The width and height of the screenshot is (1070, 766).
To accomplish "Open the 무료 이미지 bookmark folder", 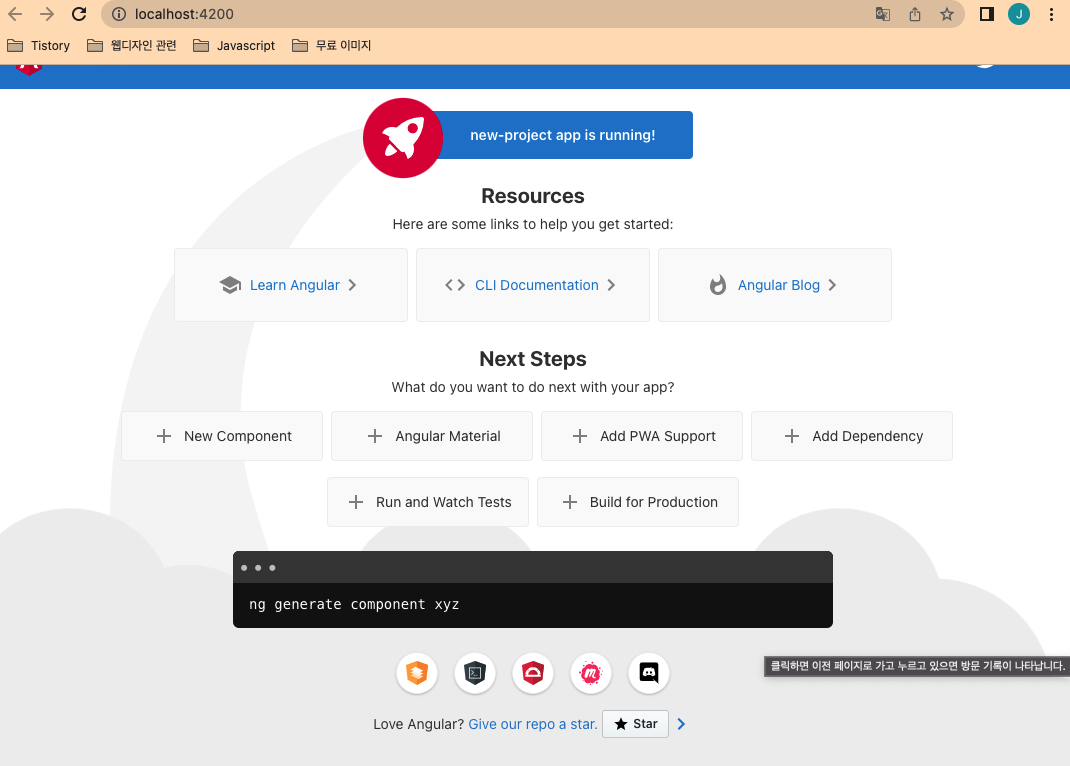I will pyautogui.click(x=332, y=46).
